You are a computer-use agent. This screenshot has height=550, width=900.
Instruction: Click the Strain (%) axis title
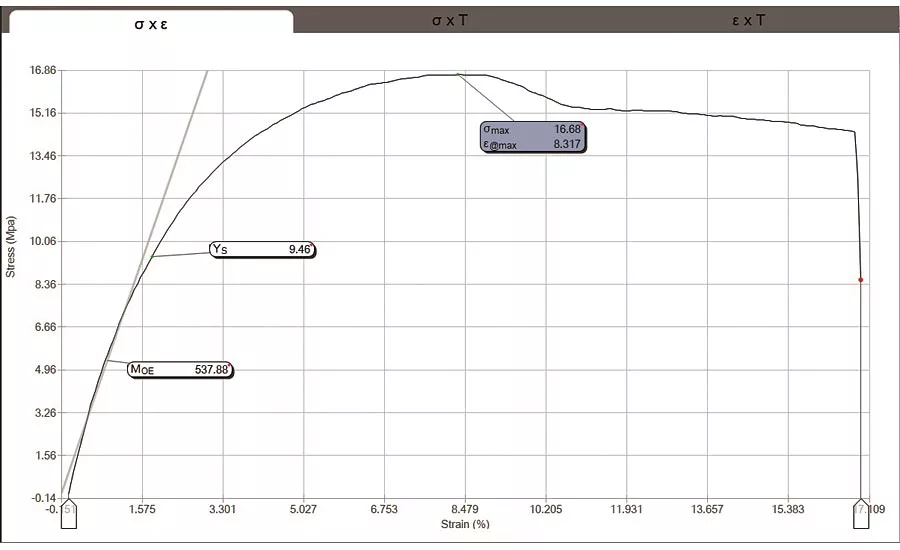pos(465,524)
